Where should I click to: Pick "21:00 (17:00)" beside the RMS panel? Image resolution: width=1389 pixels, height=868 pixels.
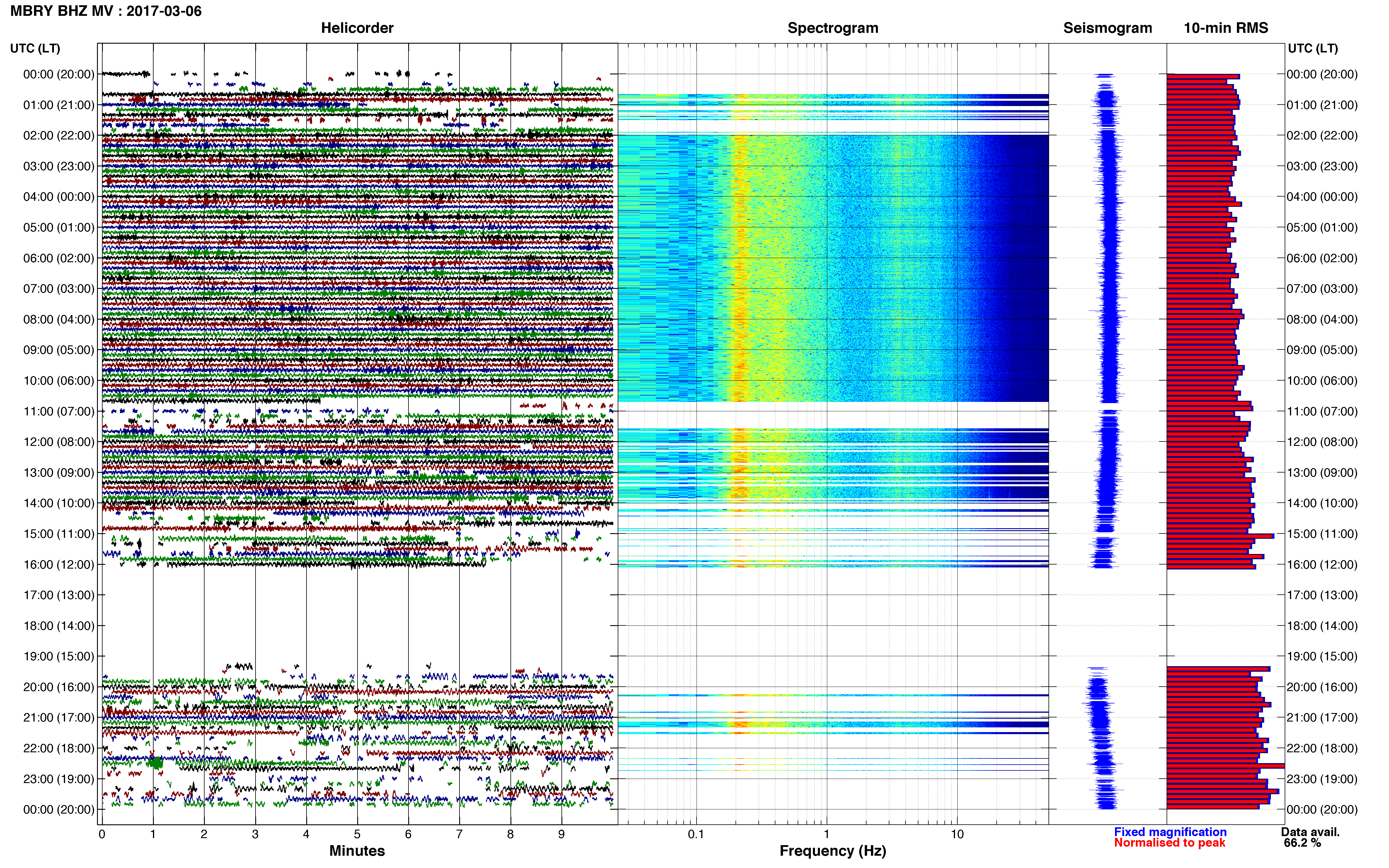pos(1322,718)
